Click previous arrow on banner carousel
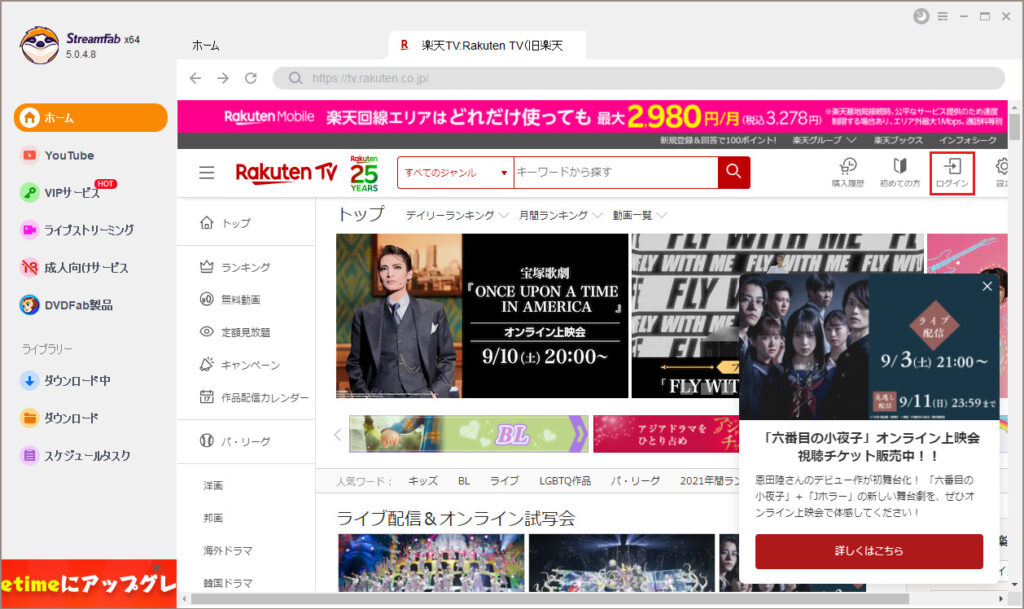1024x609 pixels. (338, 434)
